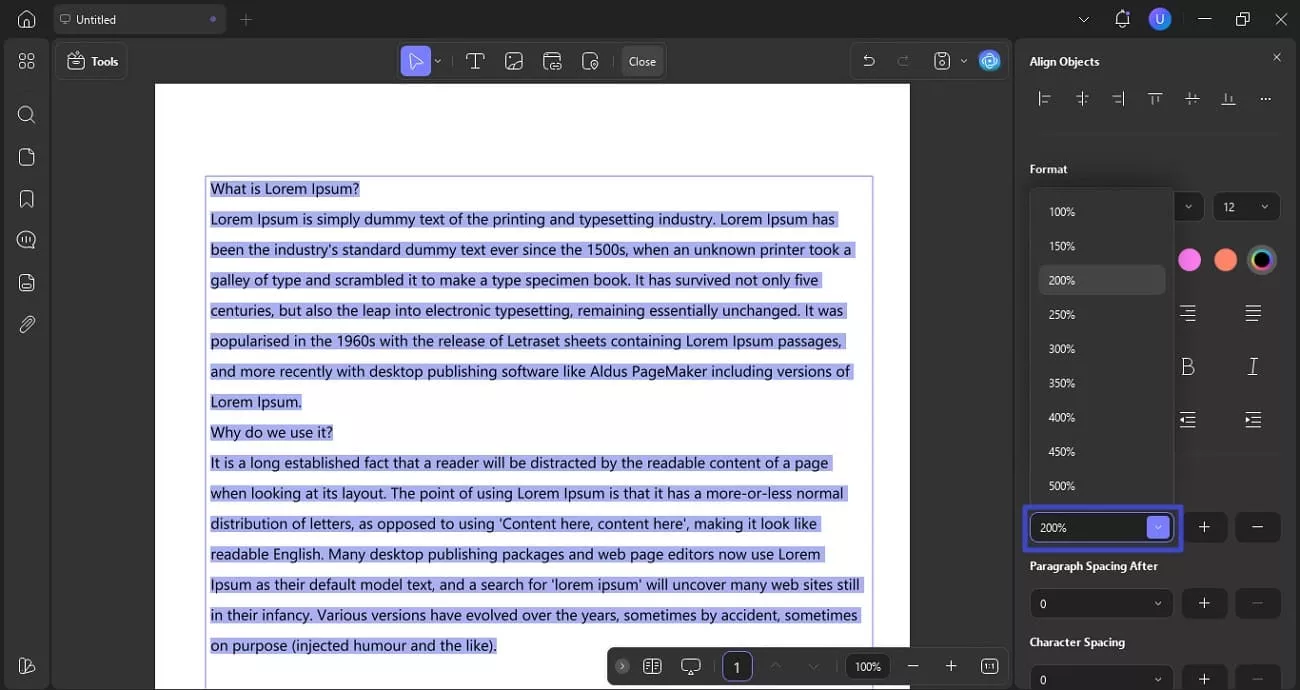Open the Comments panel in the sidebar
This screenshot has height=690, width=1300.
pos(26,239)
